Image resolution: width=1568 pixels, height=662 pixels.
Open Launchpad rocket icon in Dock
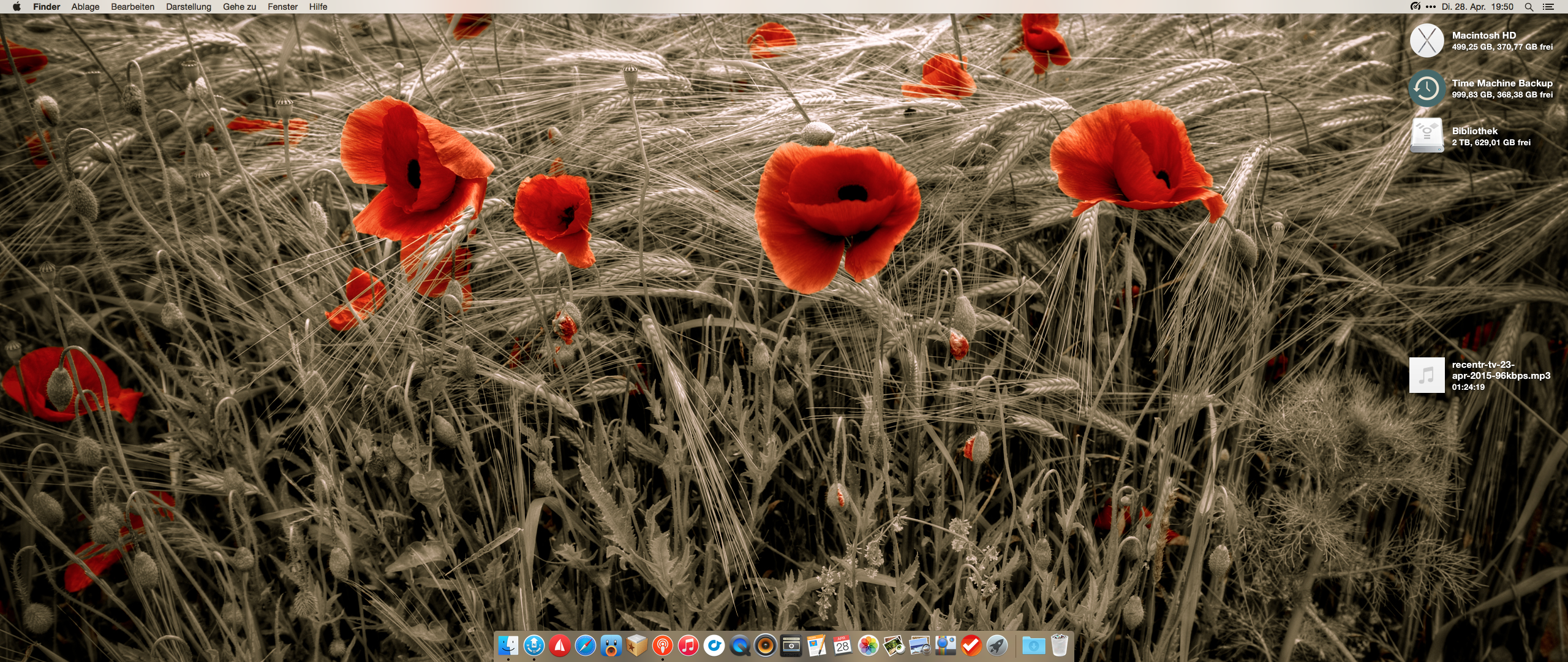[x=997, y=645]
